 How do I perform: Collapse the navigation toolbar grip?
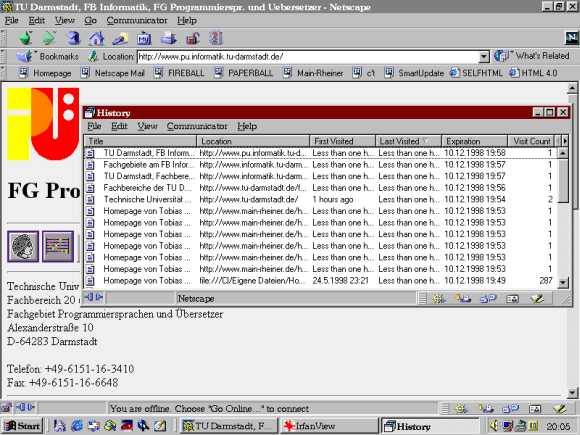3,38
